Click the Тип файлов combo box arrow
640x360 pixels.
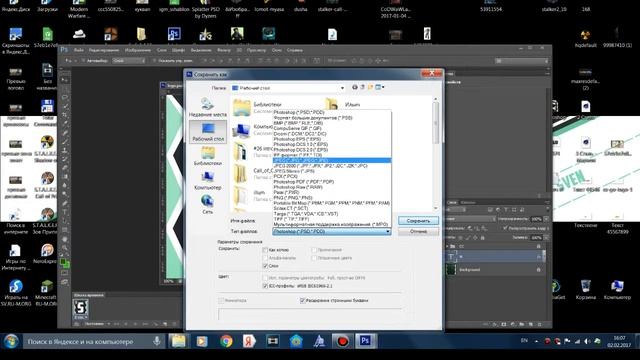[387, 231]
